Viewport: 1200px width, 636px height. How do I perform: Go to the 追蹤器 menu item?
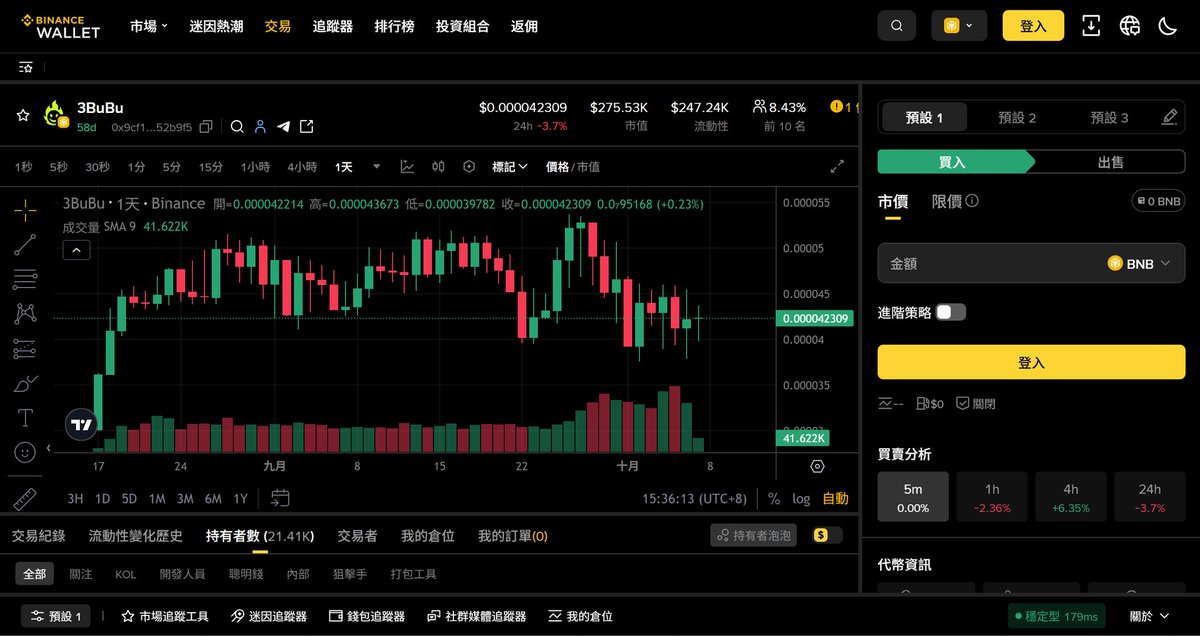333,26
